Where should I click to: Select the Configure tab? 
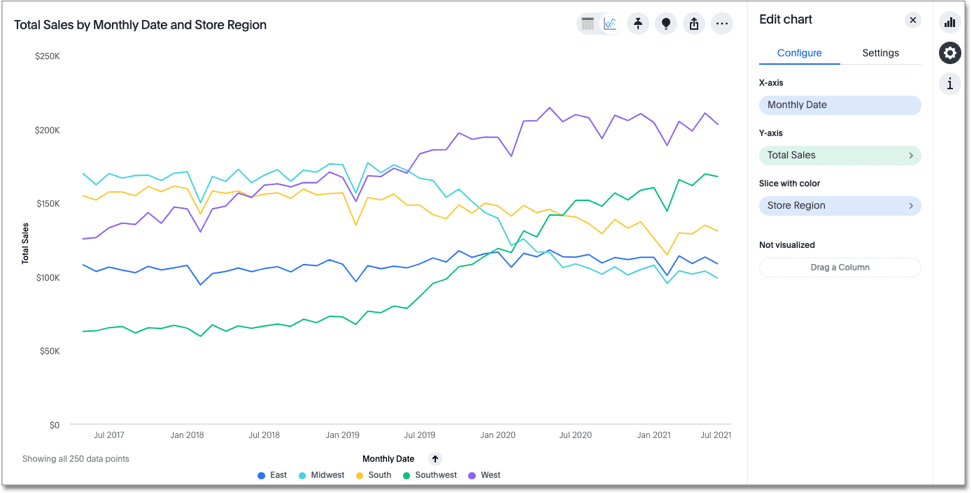(799, 53)
